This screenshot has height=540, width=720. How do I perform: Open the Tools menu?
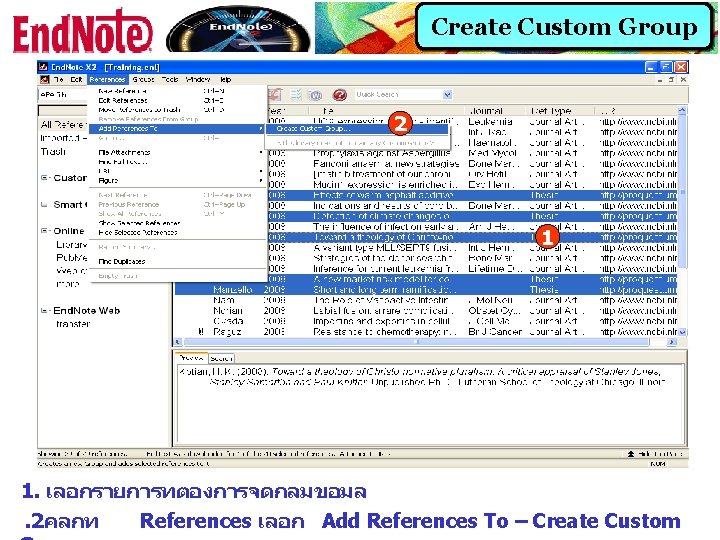(x=170, y=79)
